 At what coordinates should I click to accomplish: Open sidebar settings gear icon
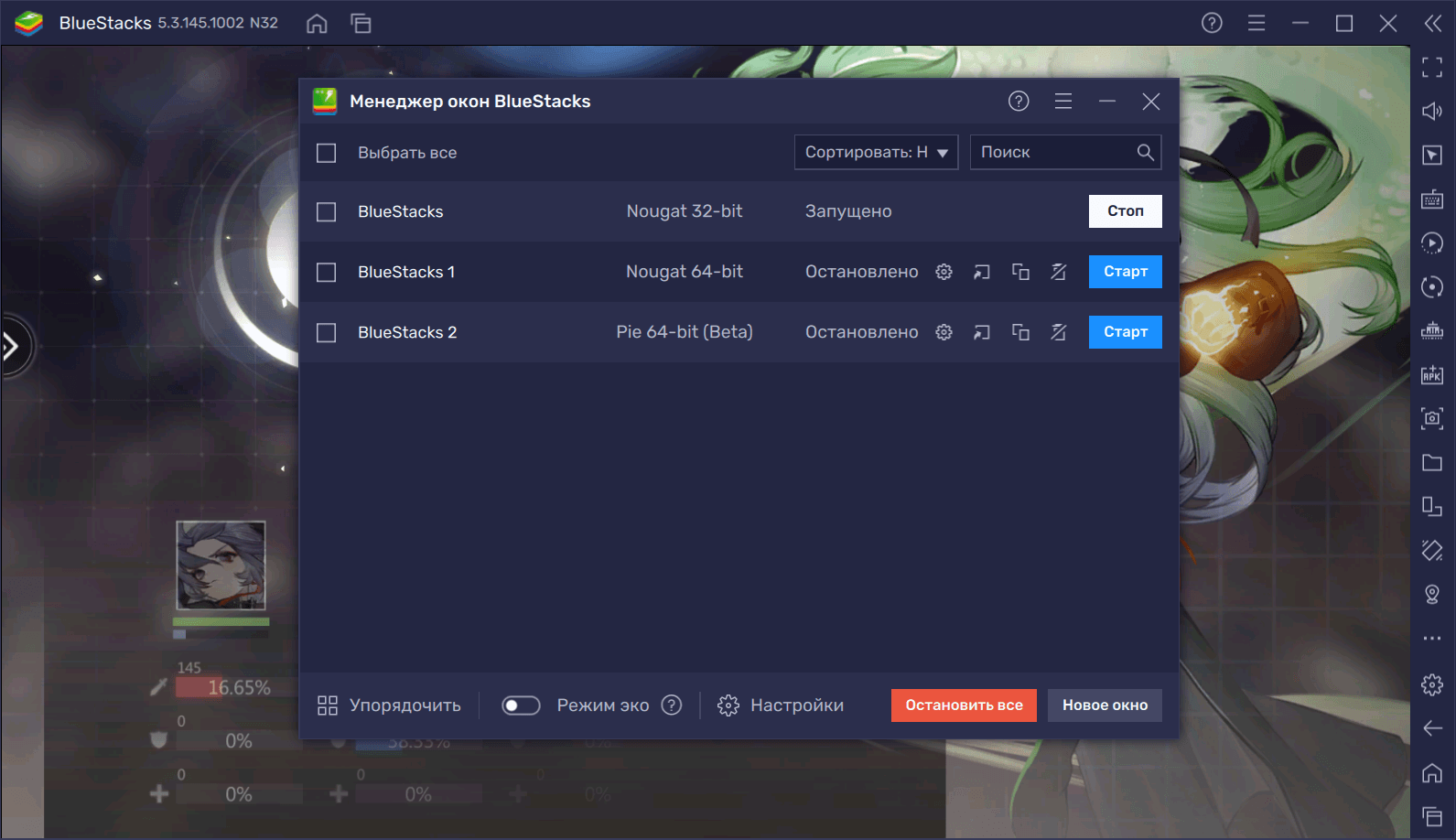pos(1432,684)
